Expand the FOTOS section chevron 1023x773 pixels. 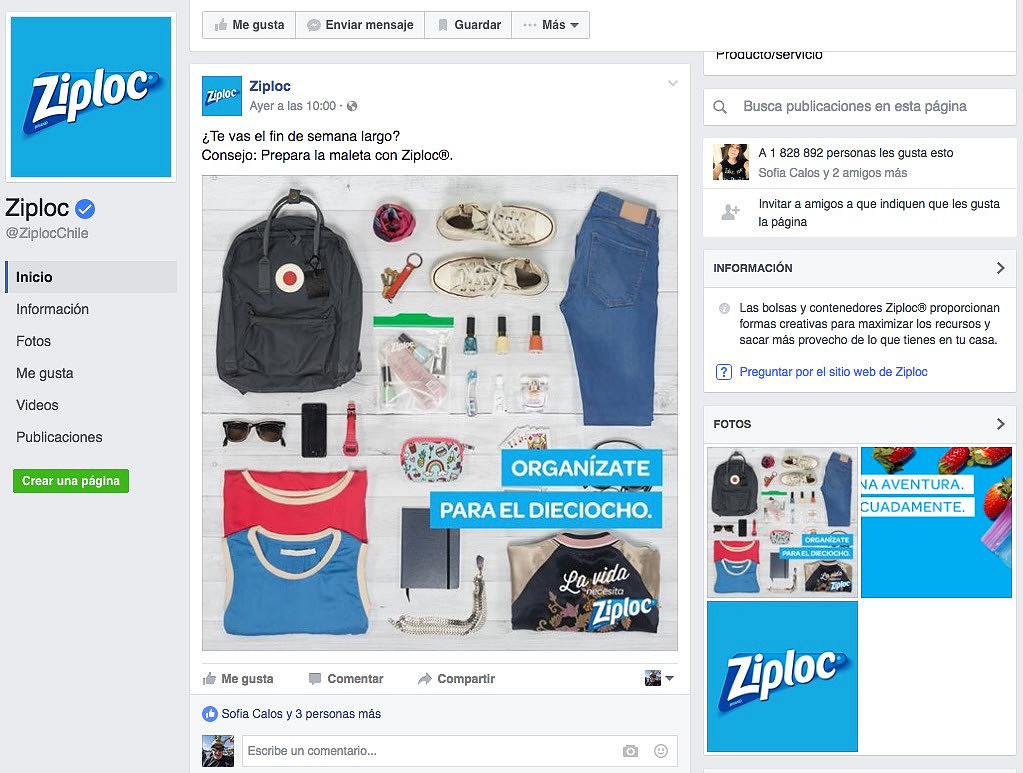click(x=1000, y=424)
